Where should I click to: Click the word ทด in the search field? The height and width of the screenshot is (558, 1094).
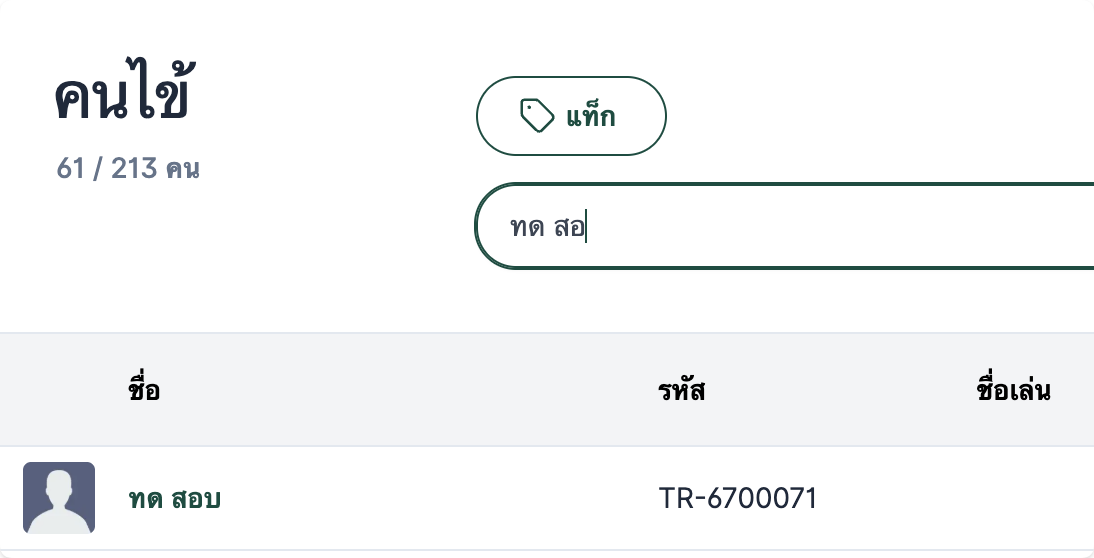[527, 227]
